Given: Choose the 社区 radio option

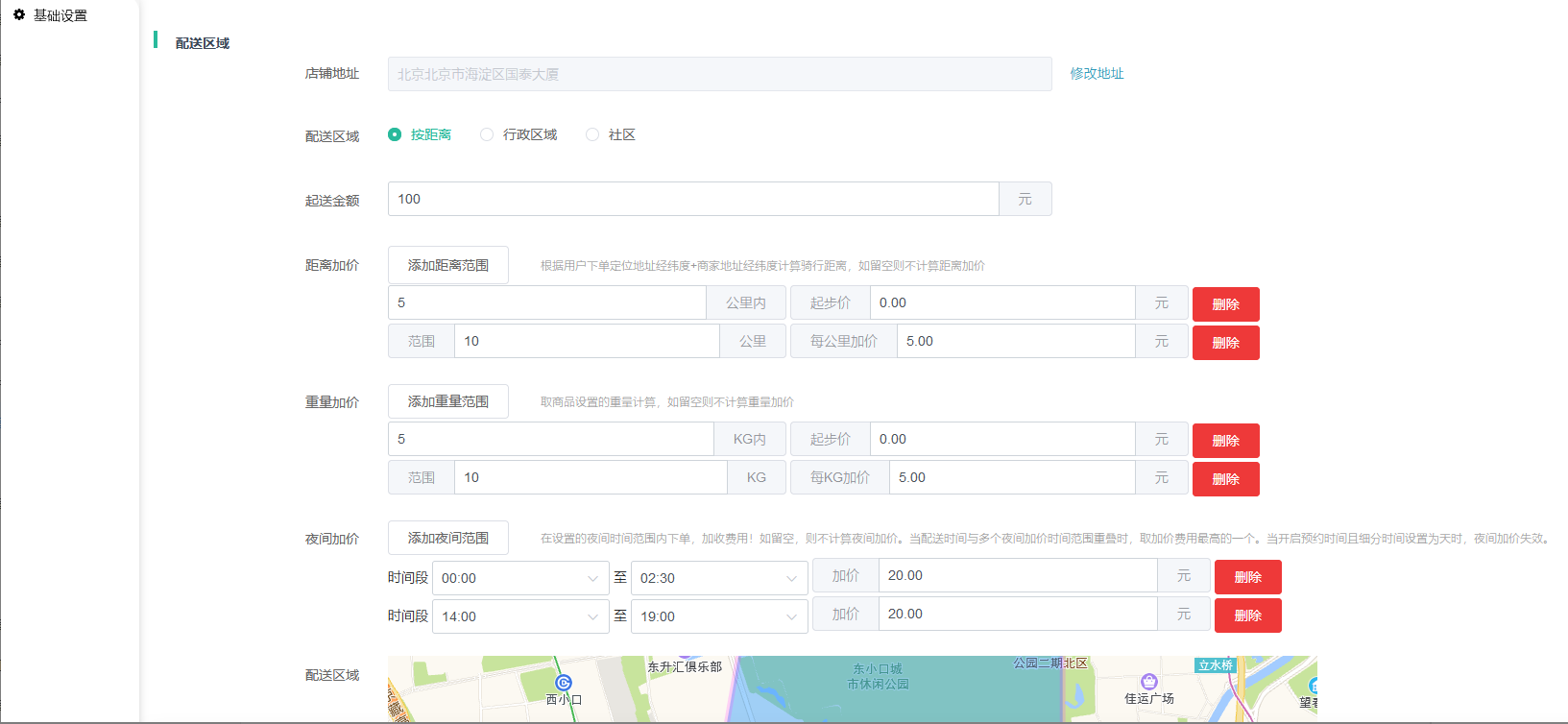Looking at the screenshot, I should point(592,134).
